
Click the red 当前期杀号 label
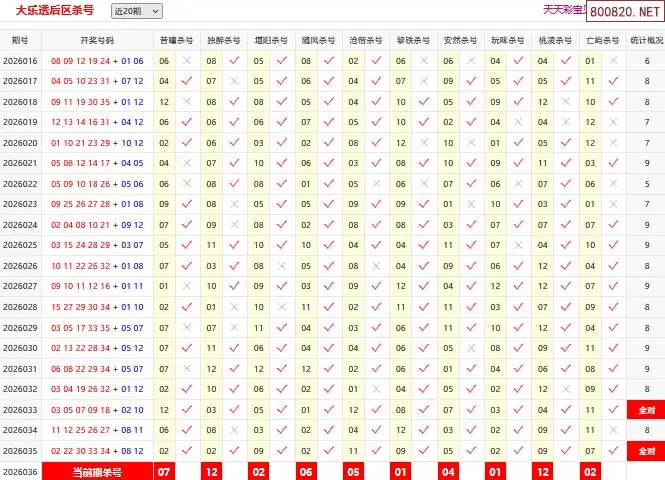[x=97, y=471]
